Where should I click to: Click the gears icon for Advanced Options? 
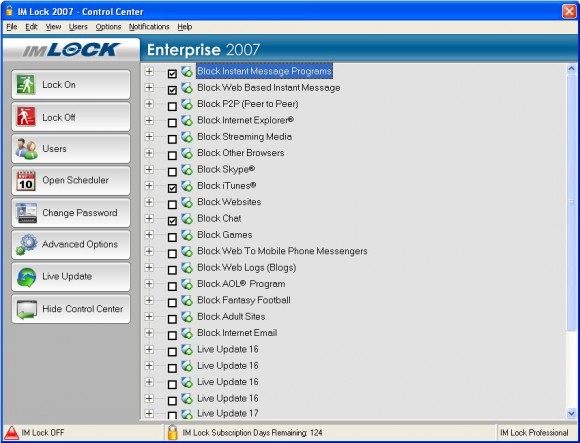pos(26,244)
